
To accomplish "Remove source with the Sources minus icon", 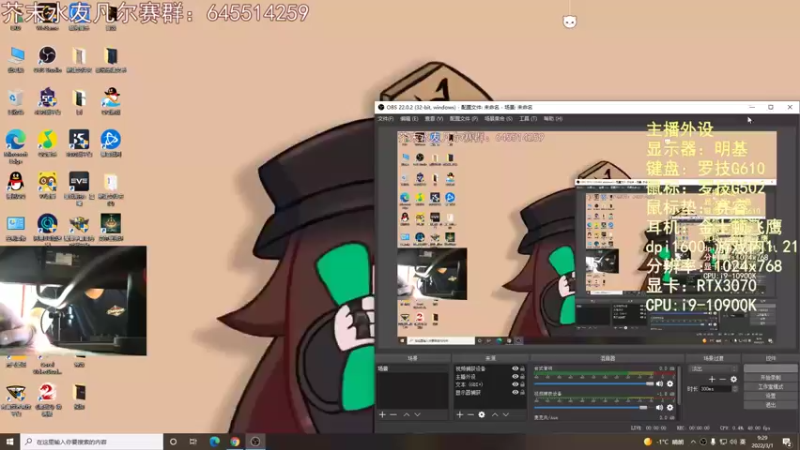I will pyautogui.click(x=470, y=415).
